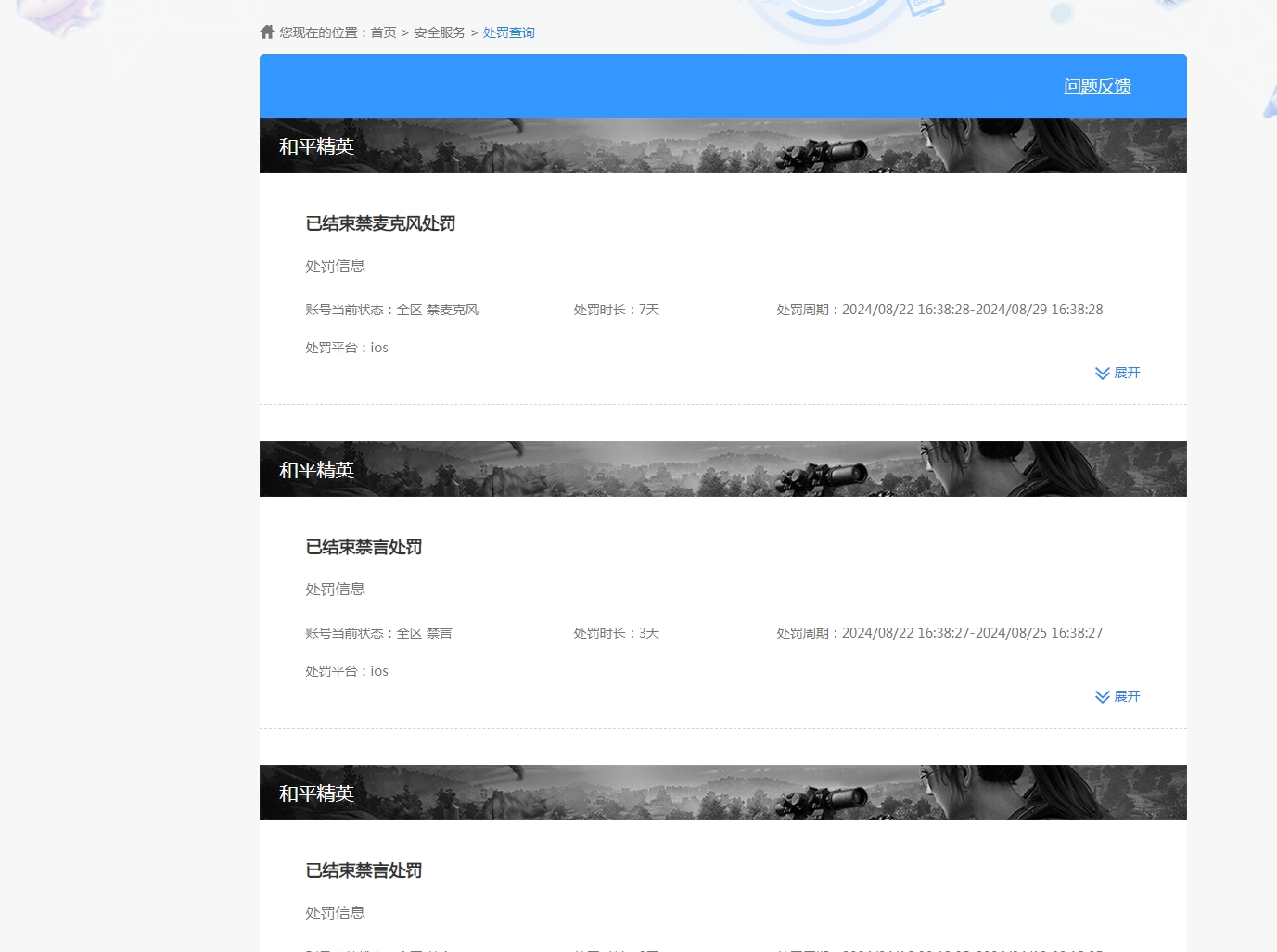Click the 和平精英 banner of the second card
The image size is (1277, 952).
point(316,469)
